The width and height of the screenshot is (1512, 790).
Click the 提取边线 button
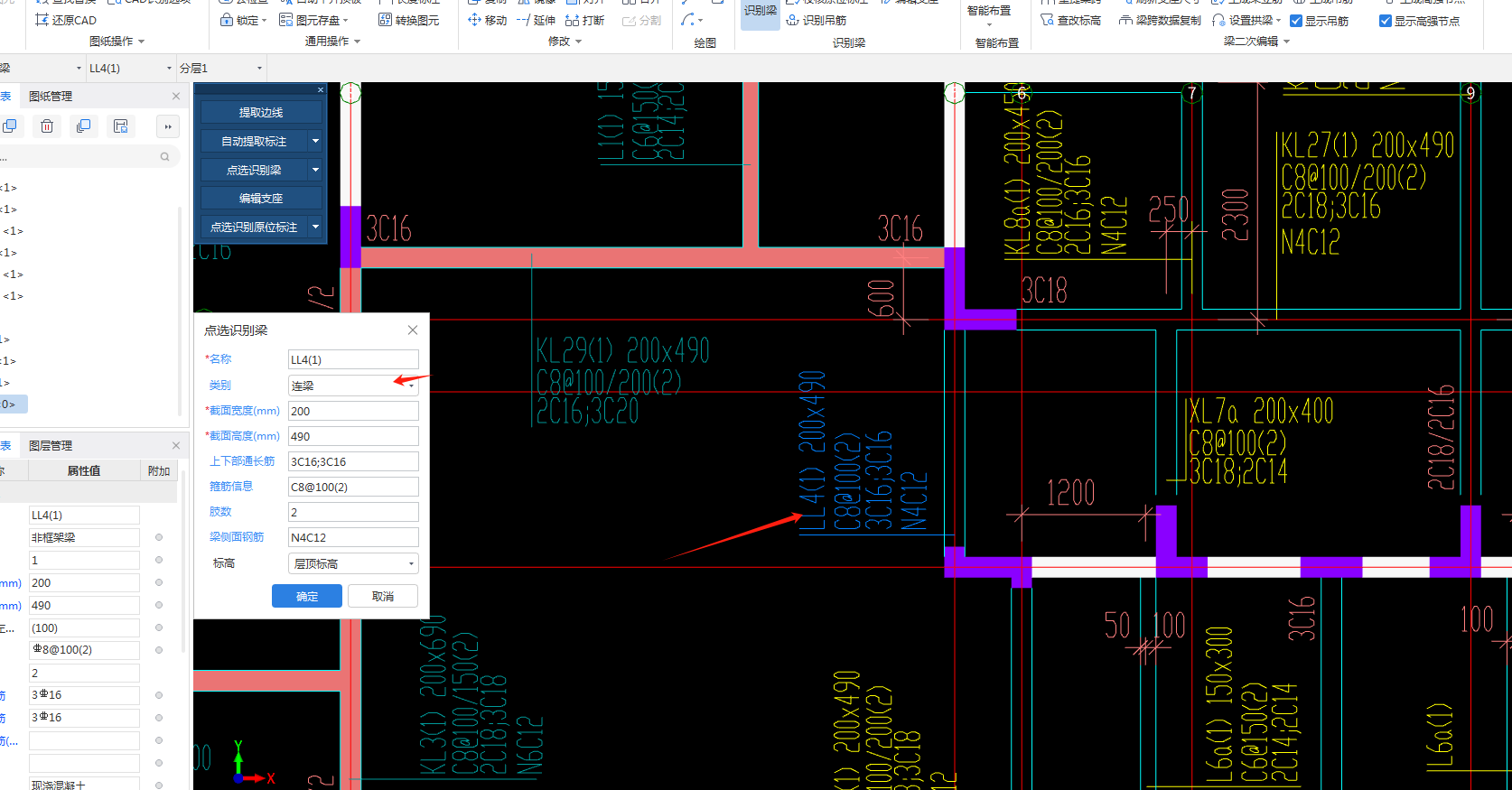[261, 112]
